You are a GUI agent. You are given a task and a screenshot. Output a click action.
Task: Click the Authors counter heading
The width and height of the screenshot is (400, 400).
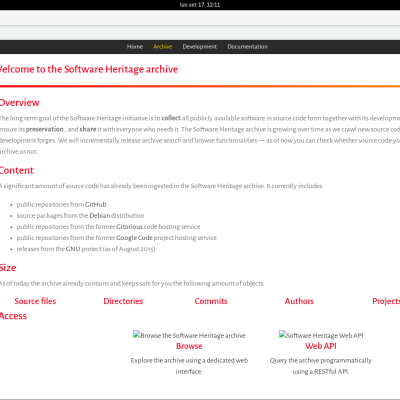[299, 301]
